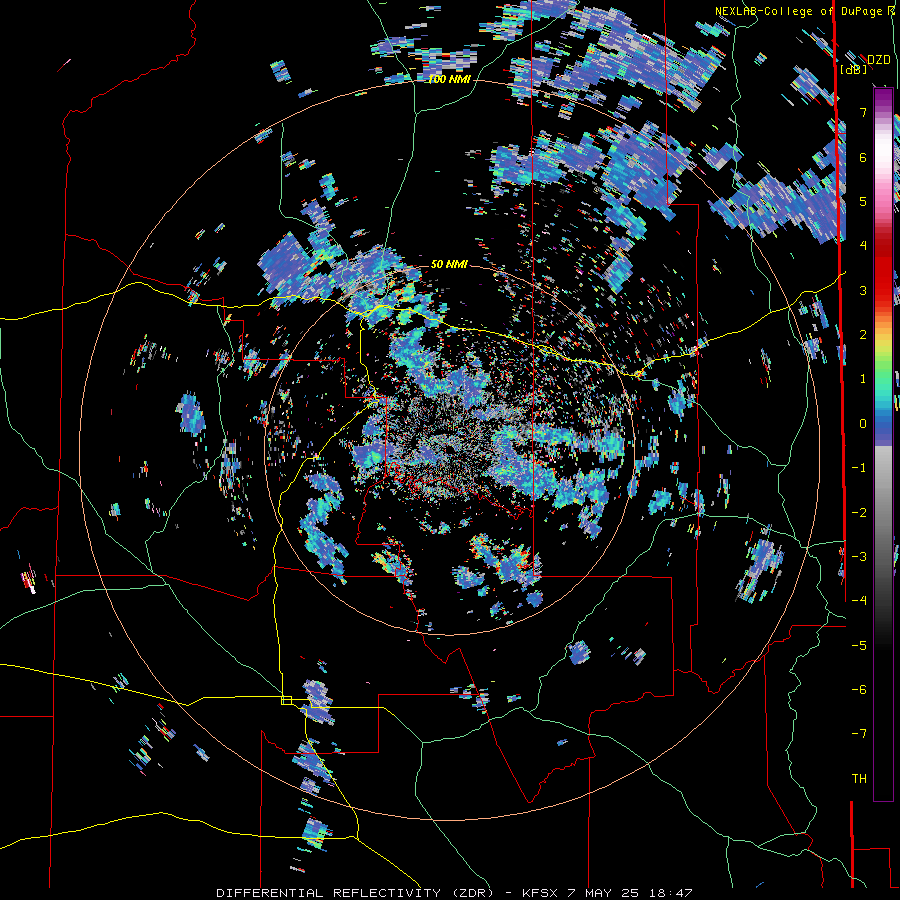Click the "50 NMI" range ring label

(449, 264)
